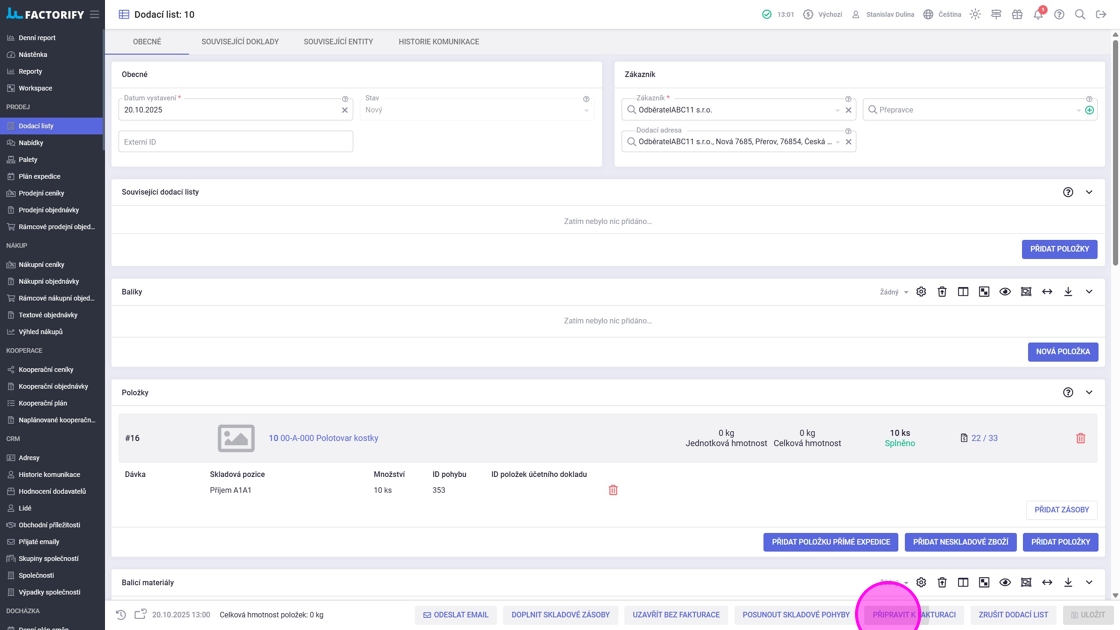Screen dimensions: 1120x630
Task: Open the change history clock icon in bottom bar
Action: 121,614
